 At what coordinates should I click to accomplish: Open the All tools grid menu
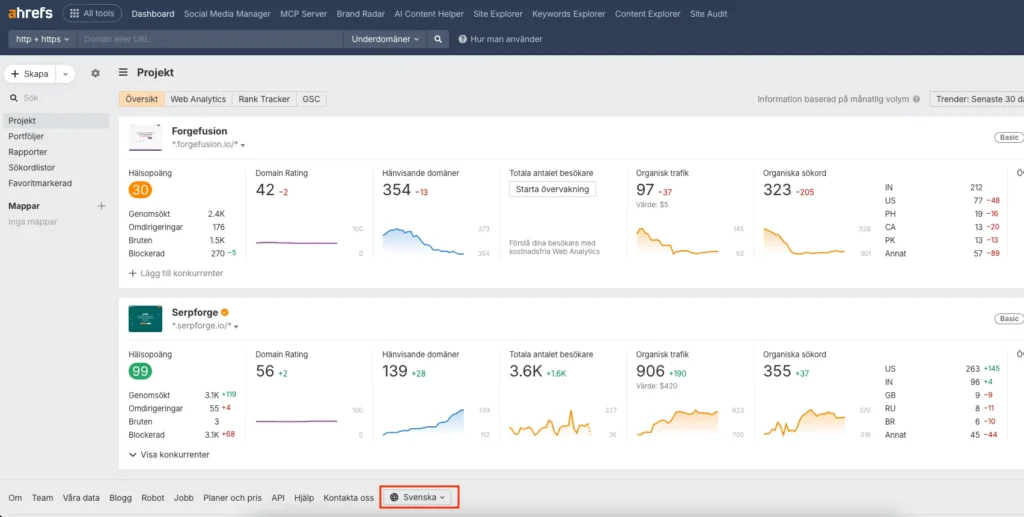[92, 13]
